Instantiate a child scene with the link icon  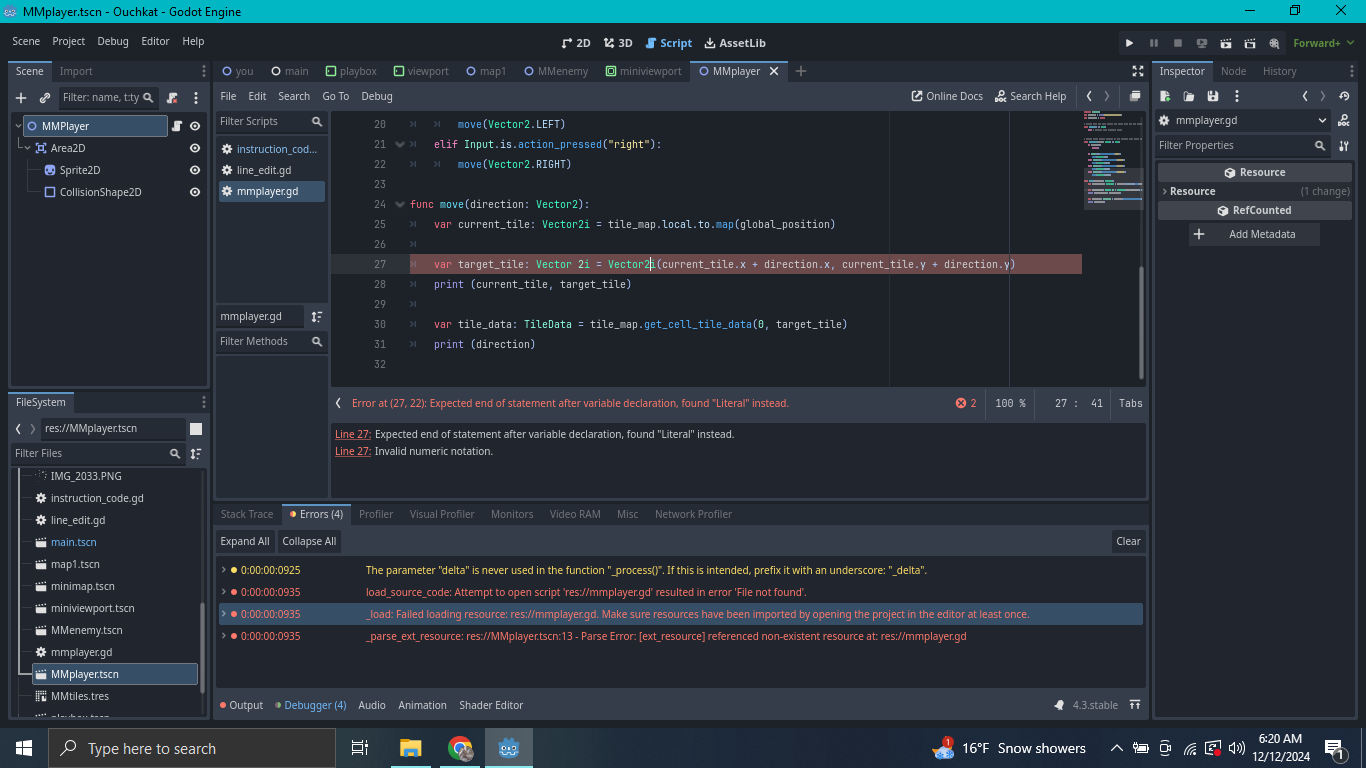(x=43, y=98)
